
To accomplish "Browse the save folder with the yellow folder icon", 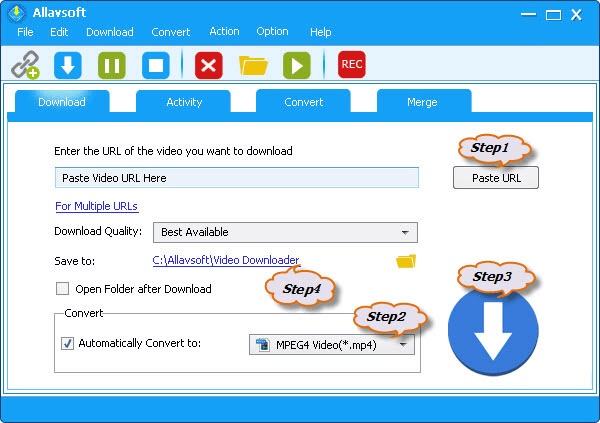I will 406,261.
